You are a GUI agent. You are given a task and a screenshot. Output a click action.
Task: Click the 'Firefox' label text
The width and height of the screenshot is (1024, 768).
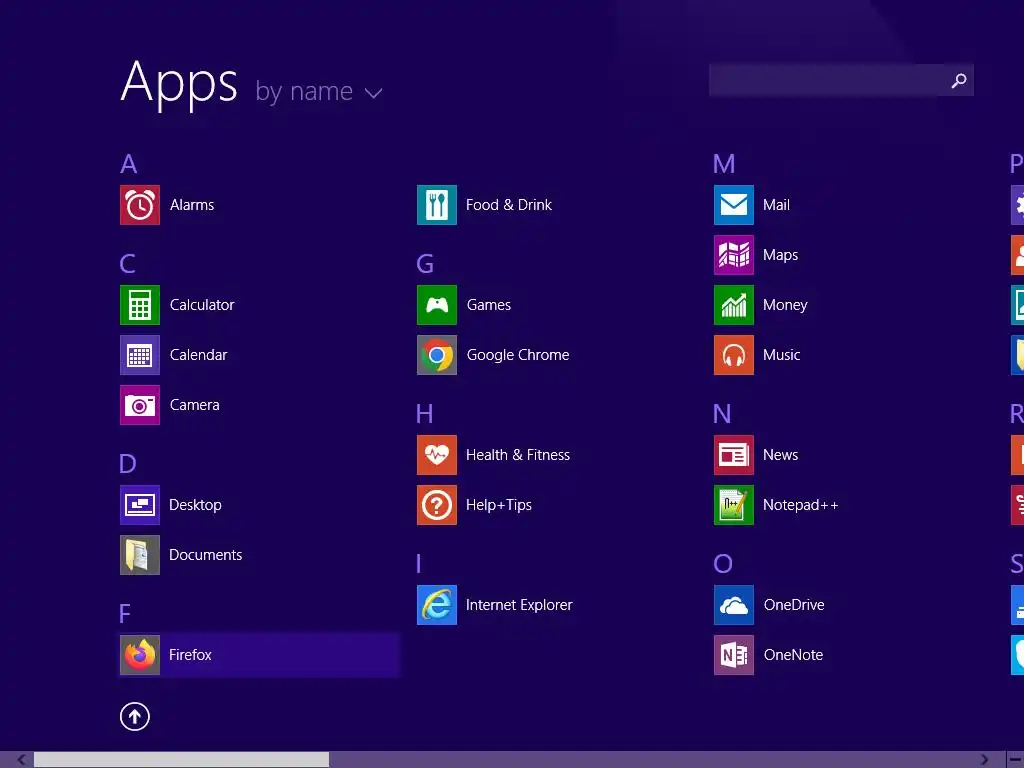190,655
